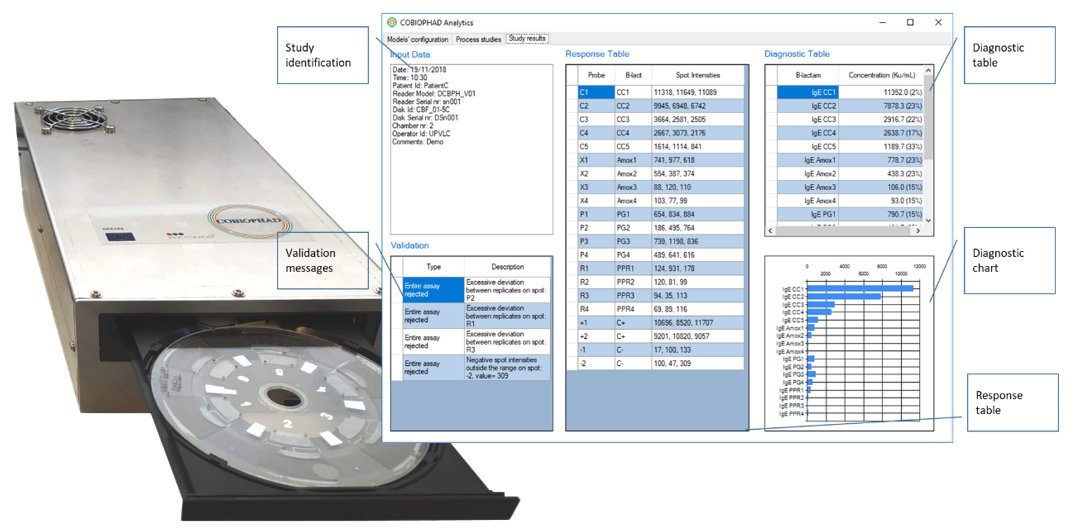Click spot intensities 100, 47, 309
Viewport: 1079px width, 528px height.
pyautogui.click(x=697, y=363)
